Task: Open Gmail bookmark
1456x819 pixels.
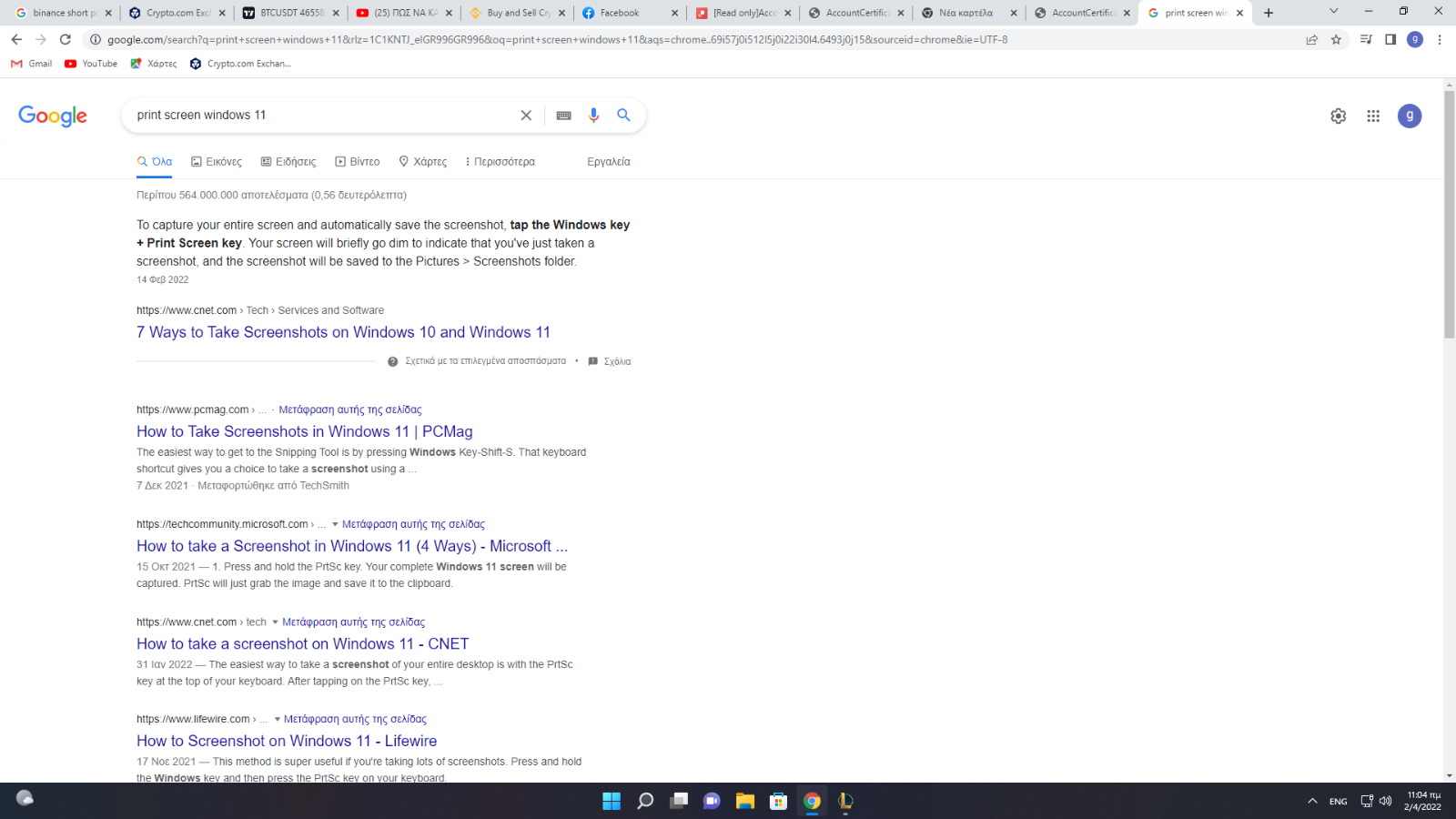Action: [31, 64]
